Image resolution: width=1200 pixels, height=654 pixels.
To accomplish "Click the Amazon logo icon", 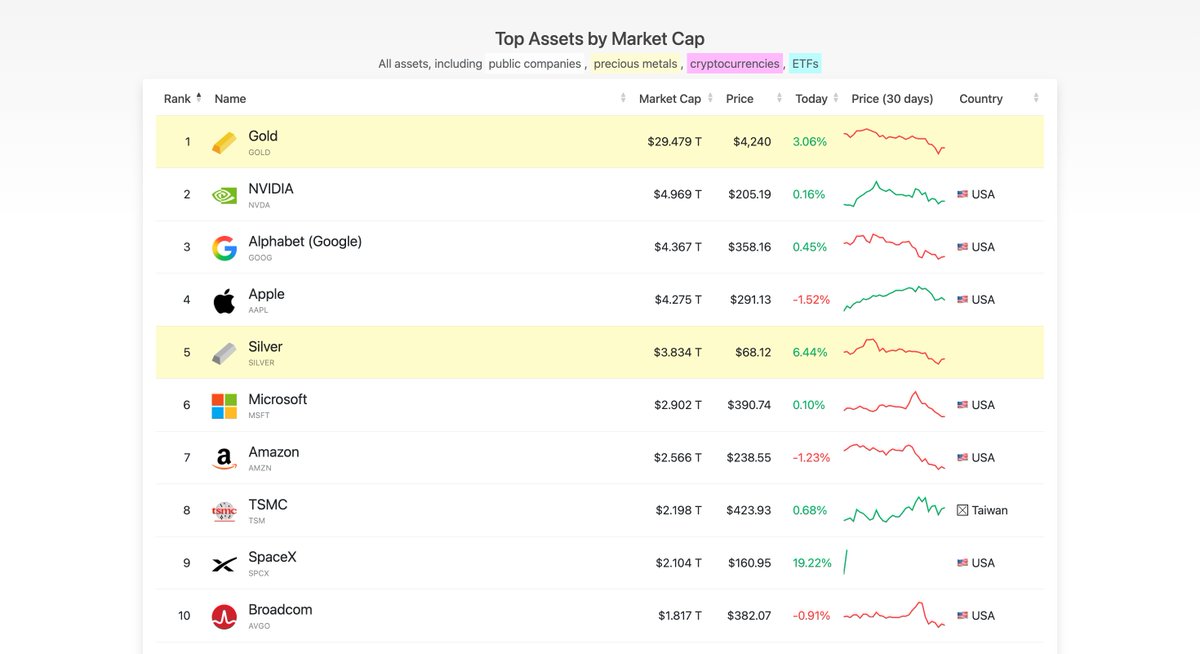I will (x=224, y=459).
